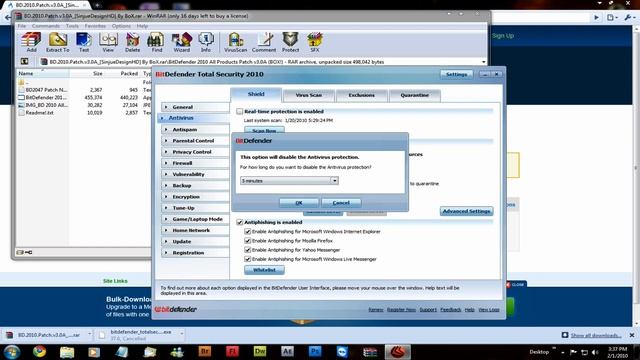The height and width of the screenshot is (360, 640).
Task: Expand the Parental Control section
Action: click(195, 140)
